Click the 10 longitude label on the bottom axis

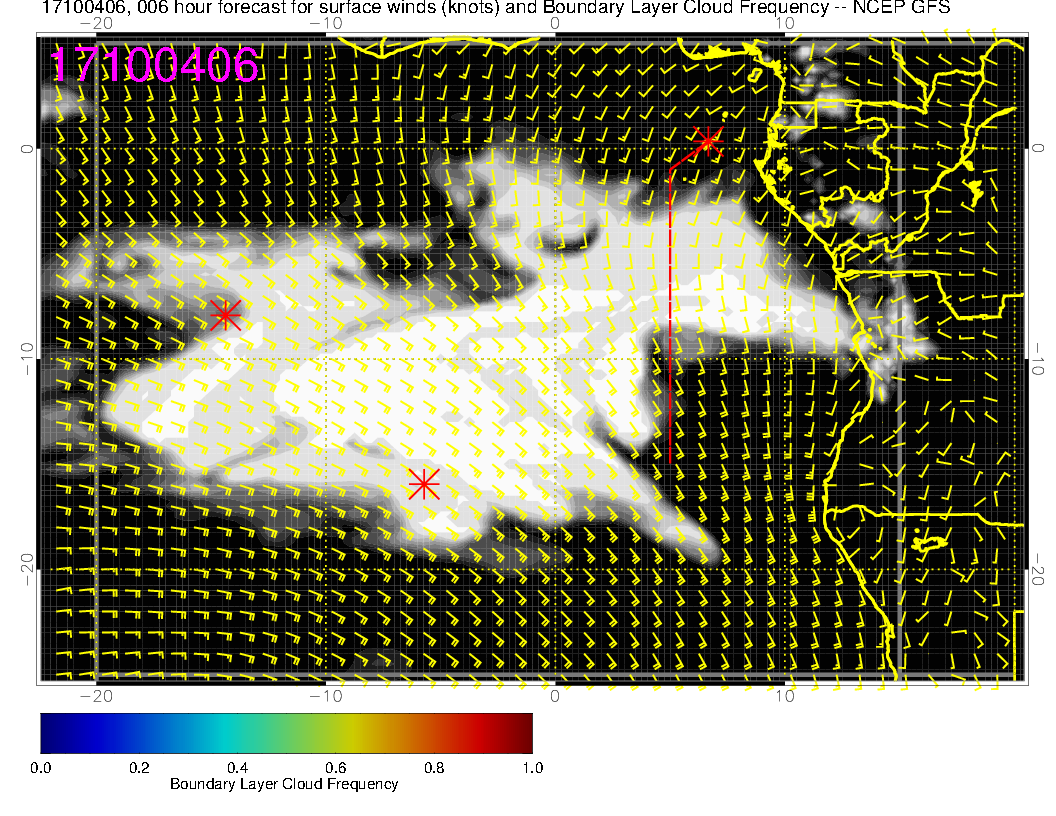(785, 696)
